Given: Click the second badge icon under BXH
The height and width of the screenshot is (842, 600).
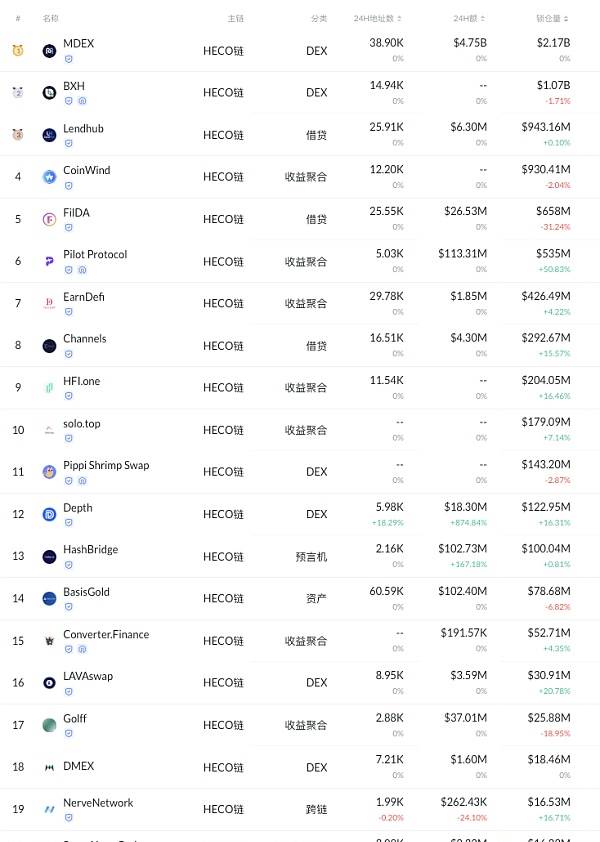Looking at the screenshot, I should (x=82, y=101).
